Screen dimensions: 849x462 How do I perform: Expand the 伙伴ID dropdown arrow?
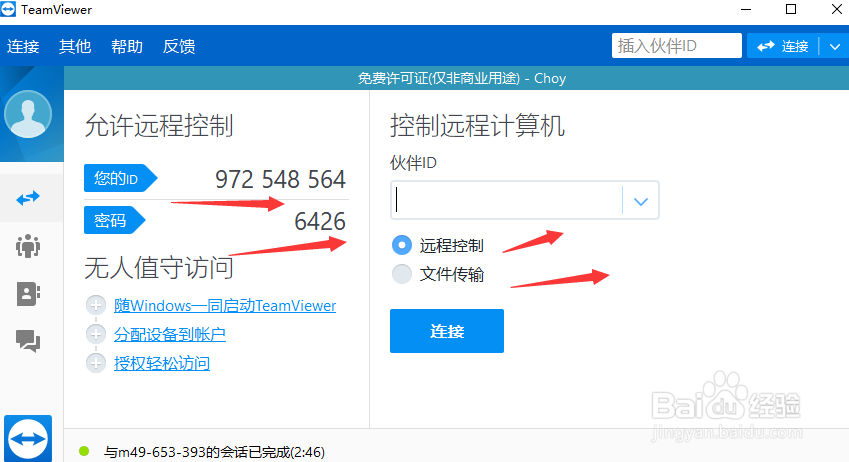pos(641,201)
